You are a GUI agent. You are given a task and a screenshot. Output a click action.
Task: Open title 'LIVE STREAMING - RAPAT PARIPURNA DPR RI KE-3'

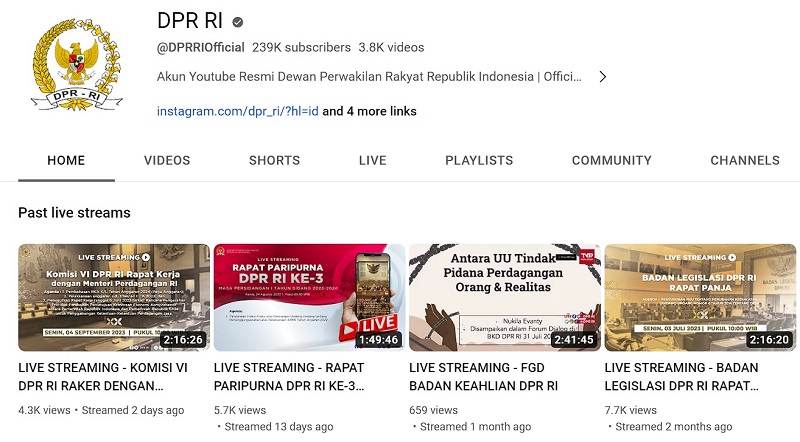point(289,377)
